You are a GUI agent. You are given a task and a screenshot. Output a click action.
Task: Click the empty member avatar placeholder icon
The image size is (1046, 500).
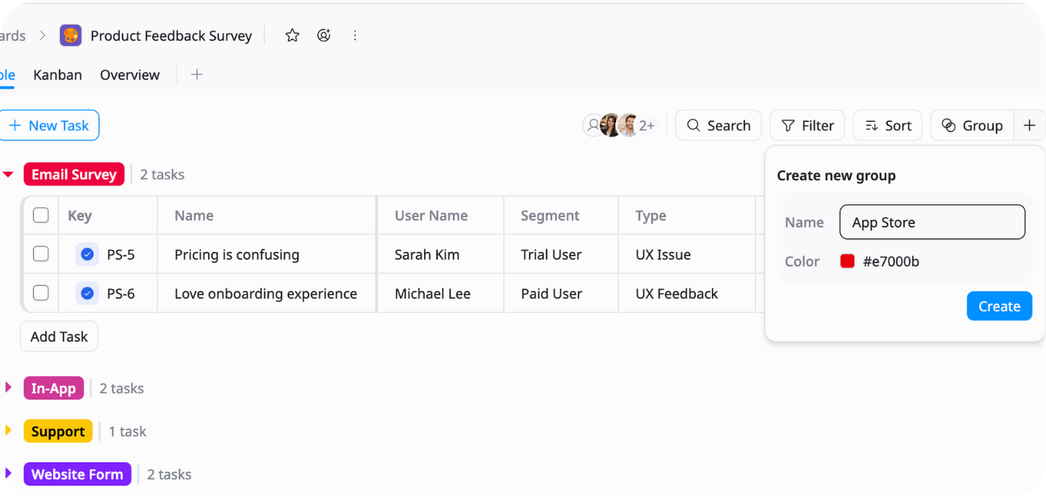[x=592, y=125]
